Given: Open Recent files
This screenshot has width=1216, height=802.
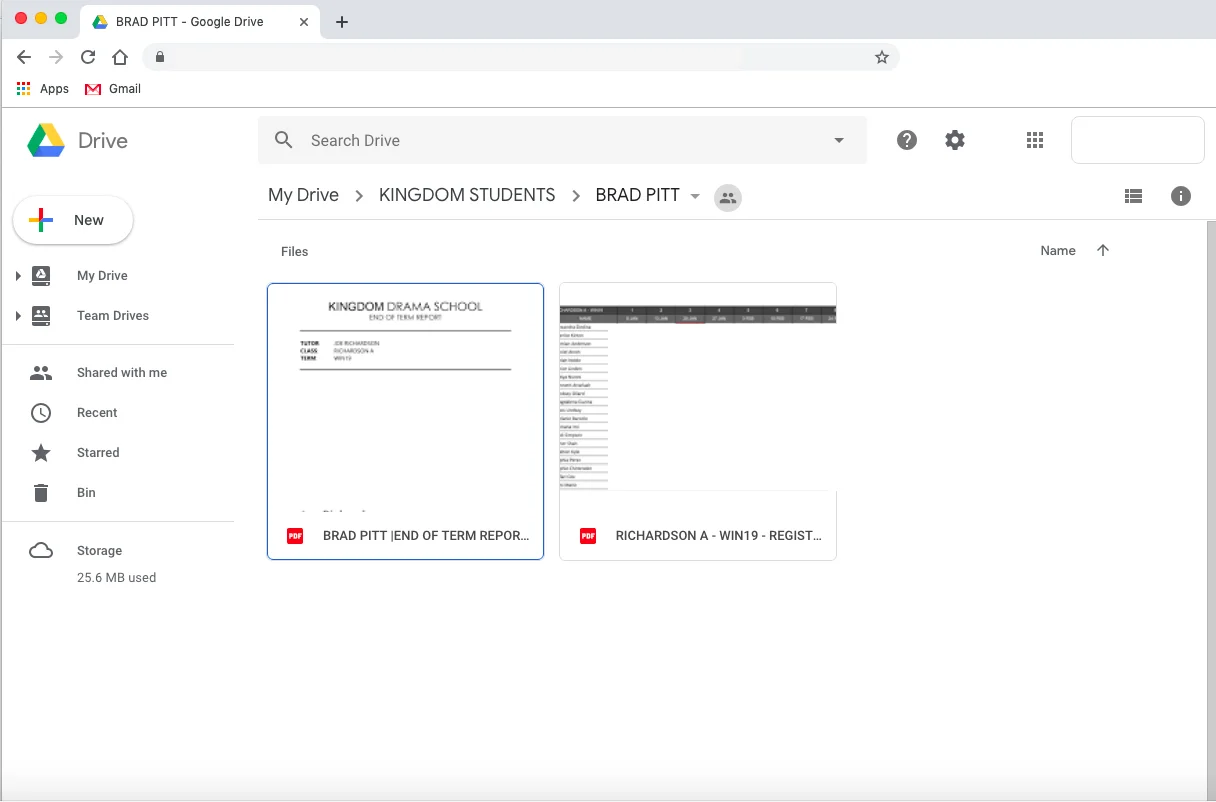Looking at the screenshot, I should coord(97,413).
